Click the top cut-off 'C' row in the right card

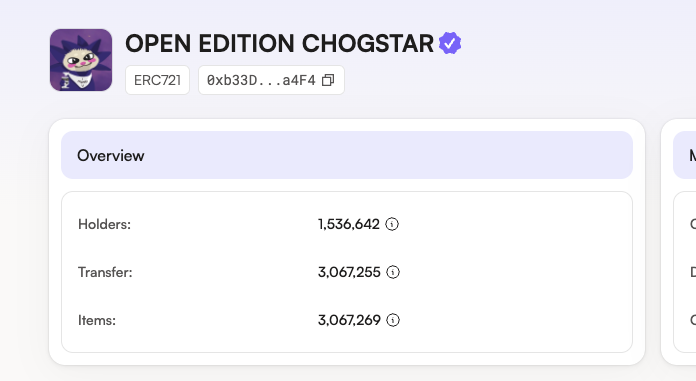(x=693, y=224)
